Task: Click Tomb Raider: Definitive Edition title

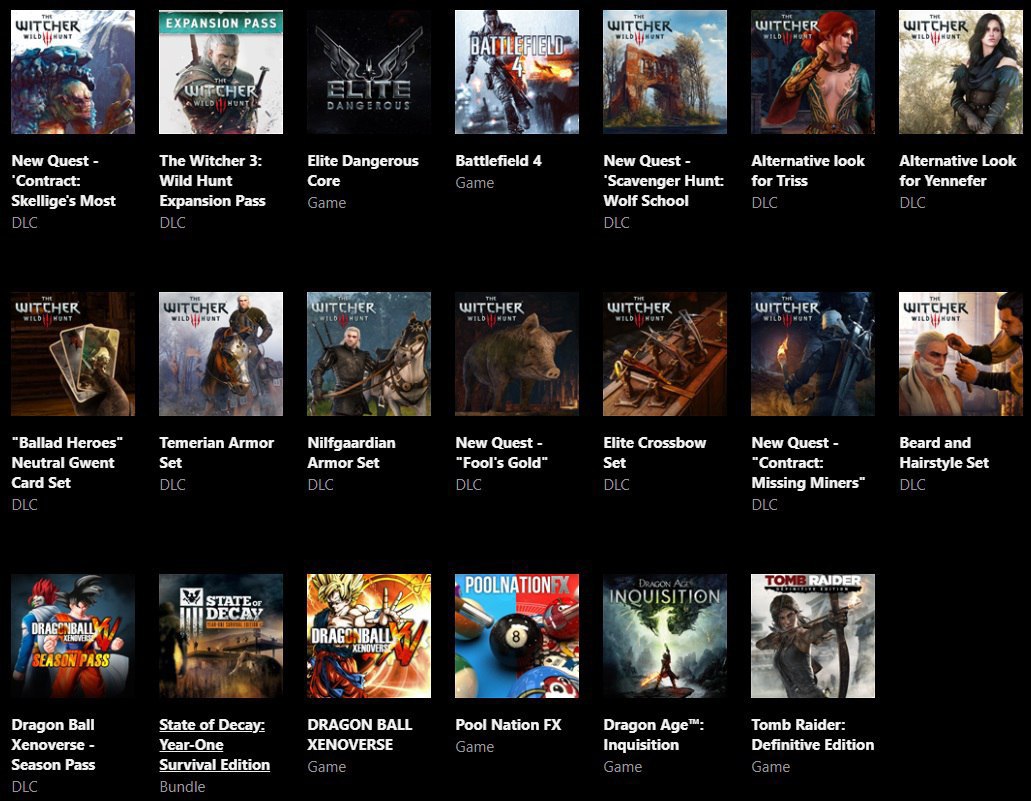Action: [813, 735]
